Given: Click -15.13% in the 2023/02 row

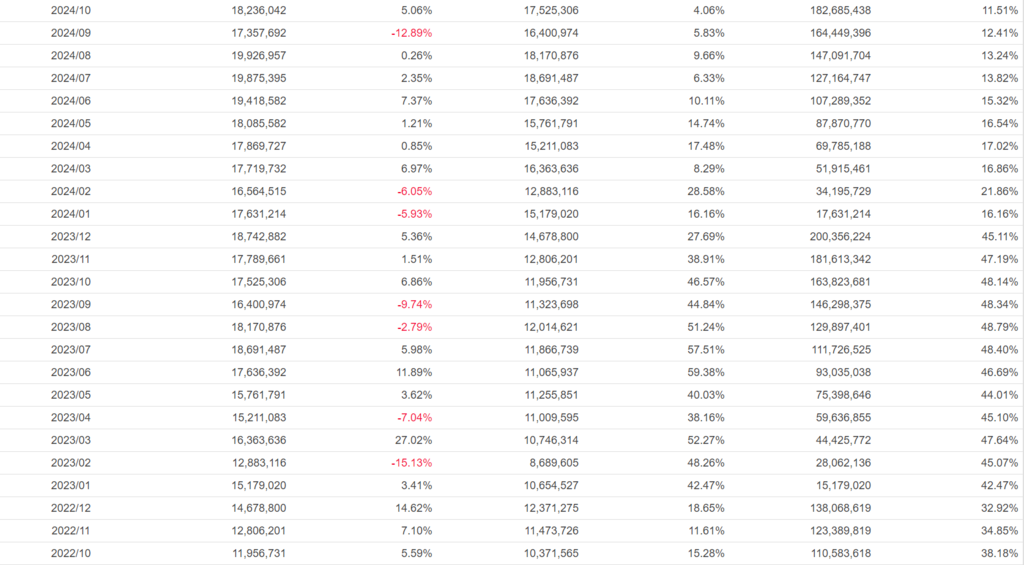Looking at the screenshot, I should (412, 463).
